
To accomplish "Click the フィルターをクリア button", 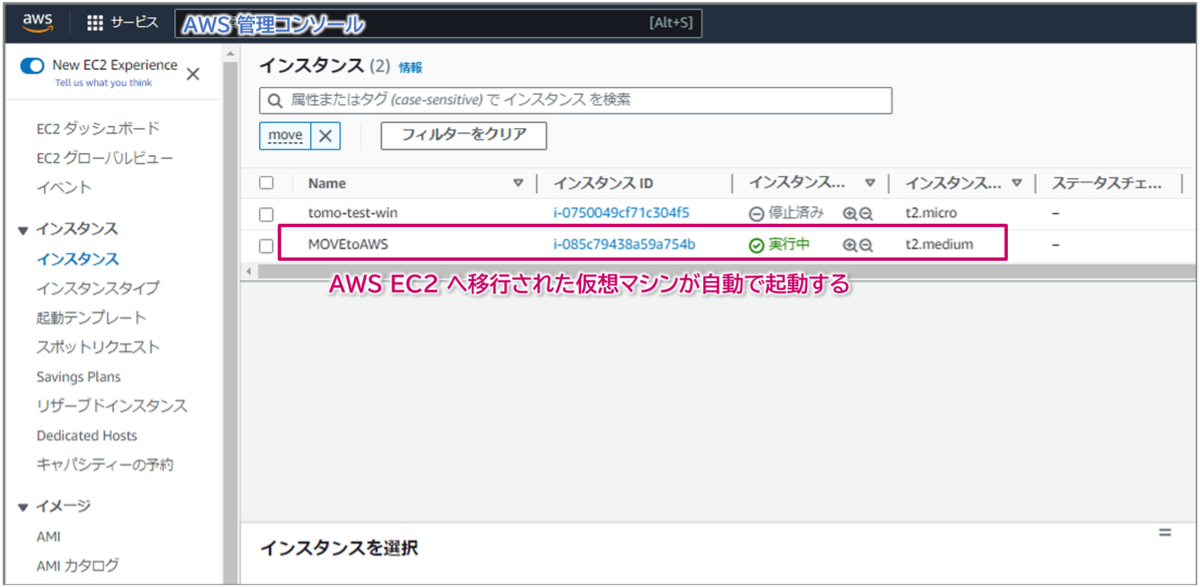I will [x=463, y=135].
